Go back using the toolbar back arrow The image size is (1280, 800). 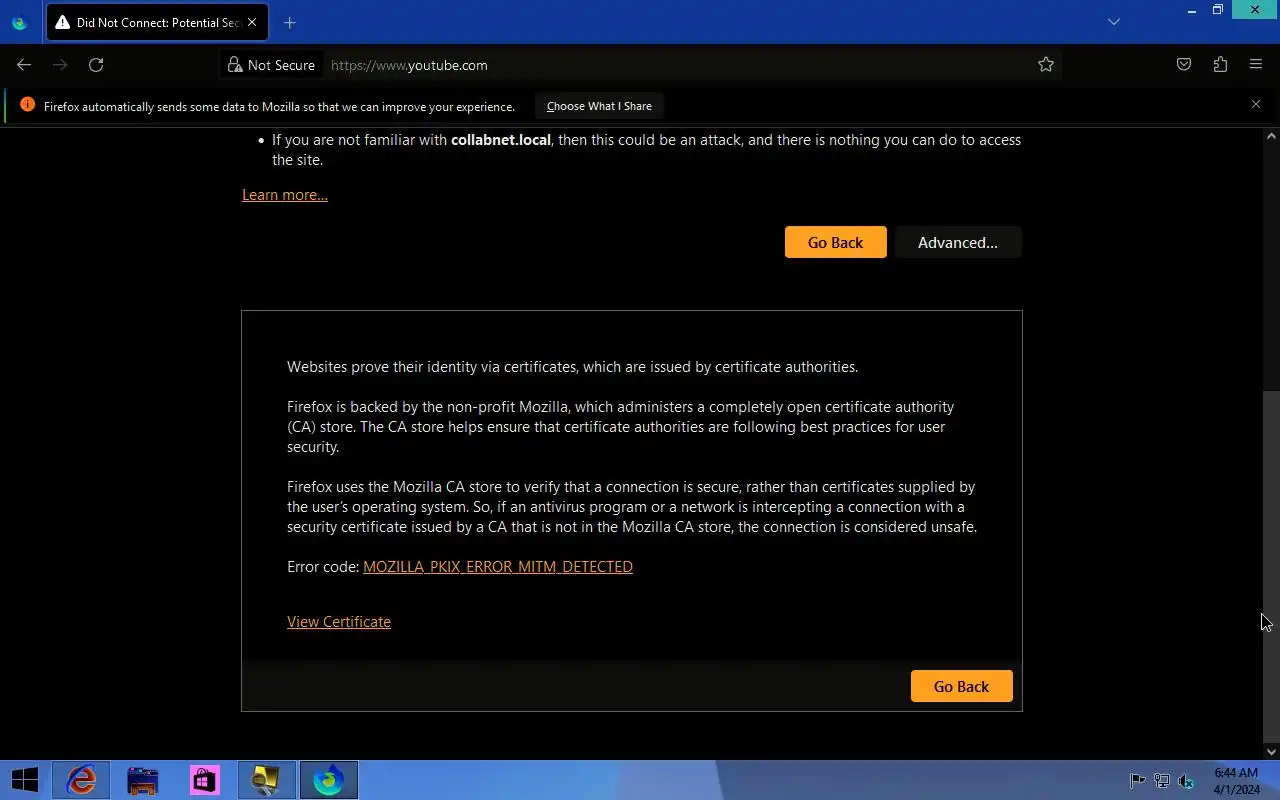[24, 65]
